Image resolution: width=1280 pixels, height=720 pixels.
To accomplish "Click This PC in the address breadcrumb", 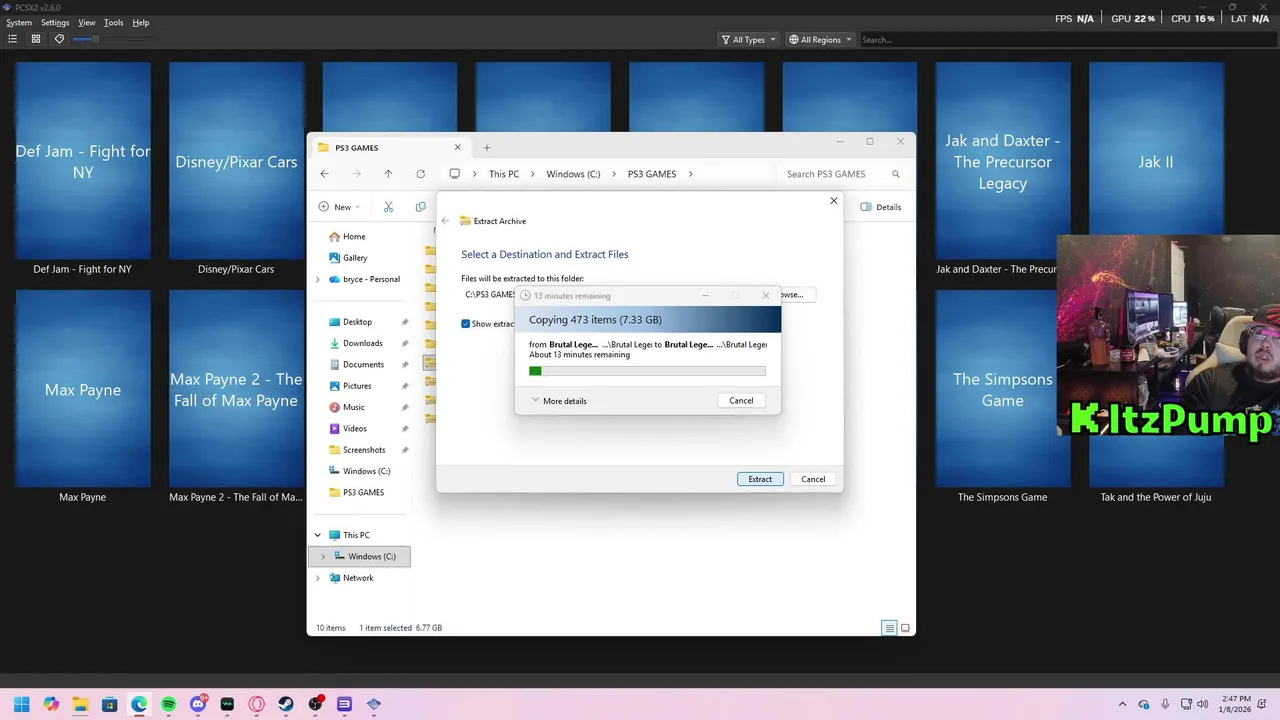I will click(x=504, y=174).
